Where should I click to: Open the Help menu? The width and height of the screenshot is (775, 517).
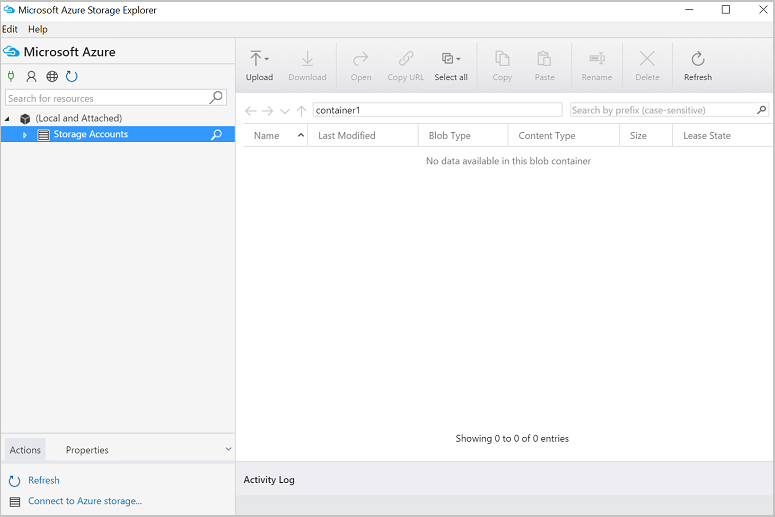(38, 29)
